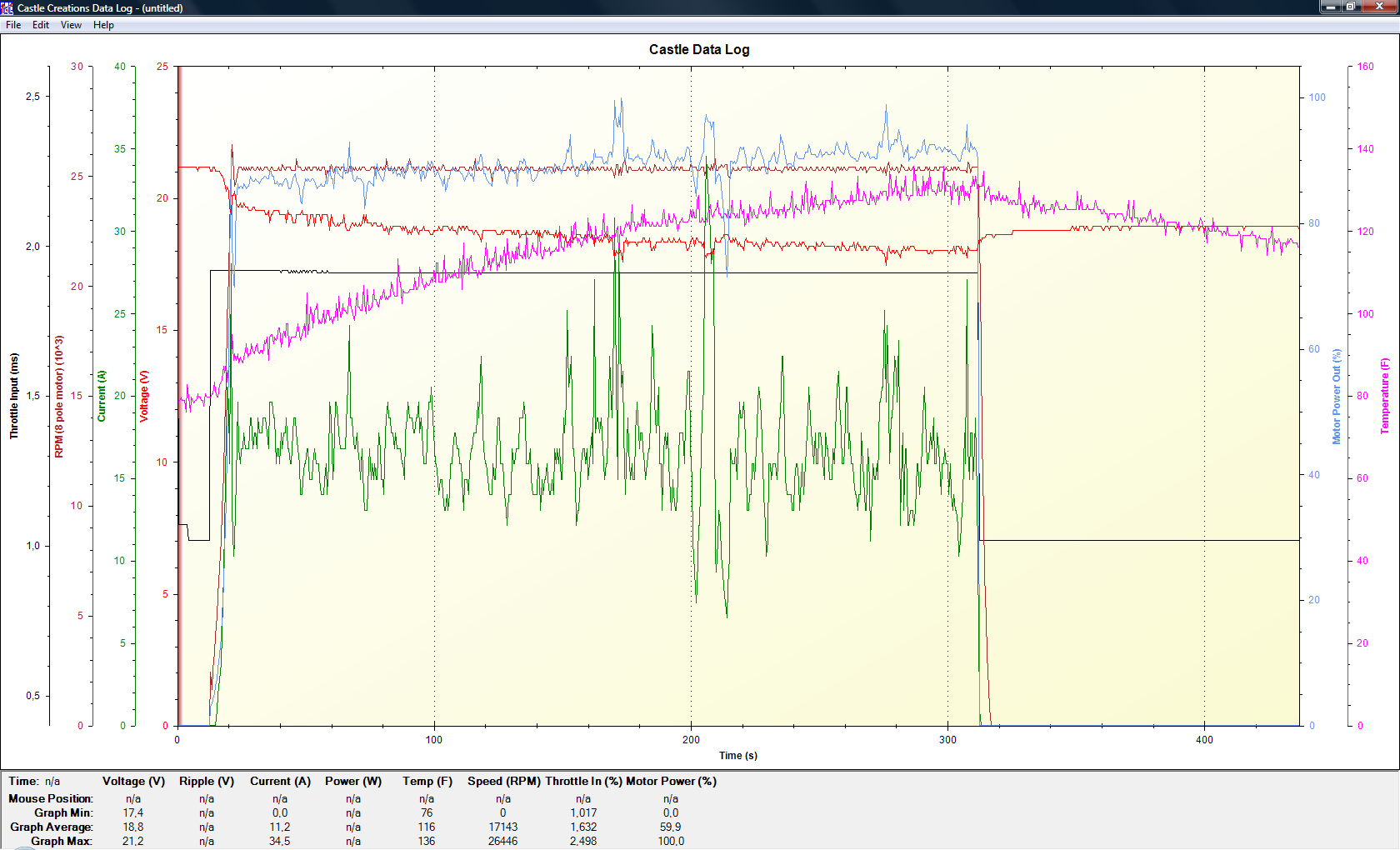Click the Graph Max motor power value 100,0
The height and width of the screenshot is (850, 1400).
click(671, 842)
